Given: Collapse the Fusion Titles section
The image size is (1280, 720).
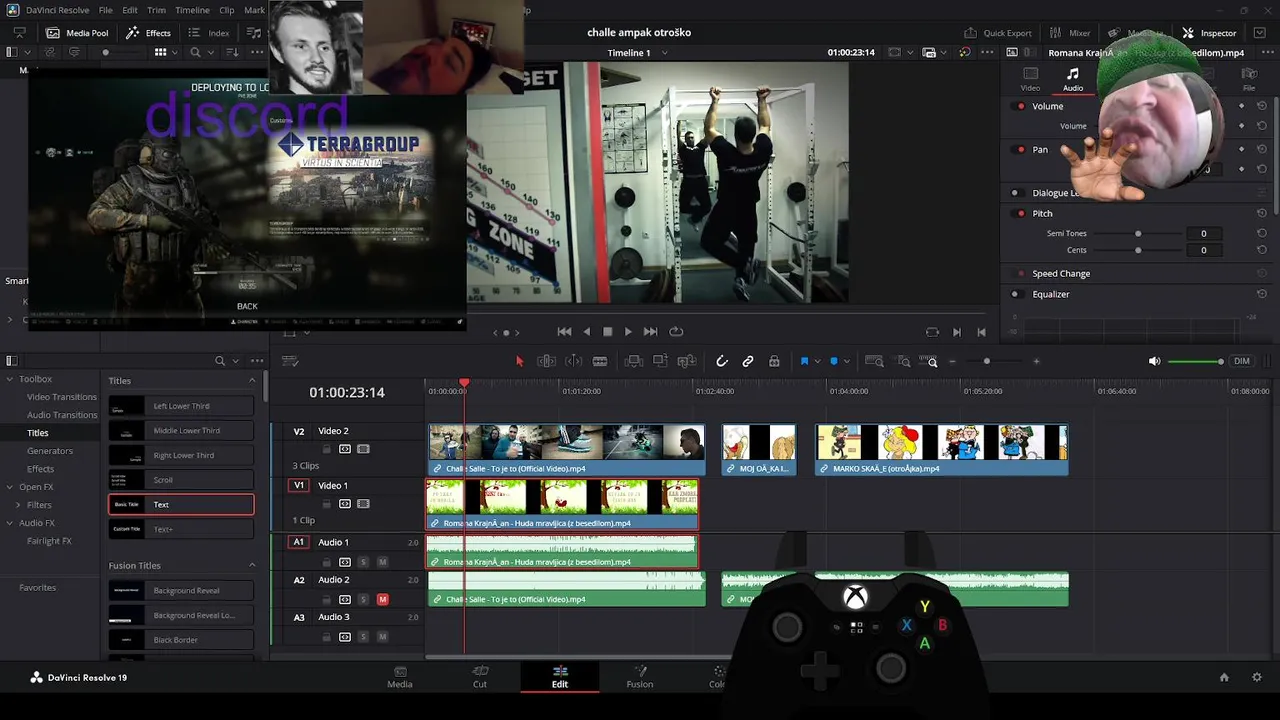Looking at the screenshot, I should (x=252, y=566).
